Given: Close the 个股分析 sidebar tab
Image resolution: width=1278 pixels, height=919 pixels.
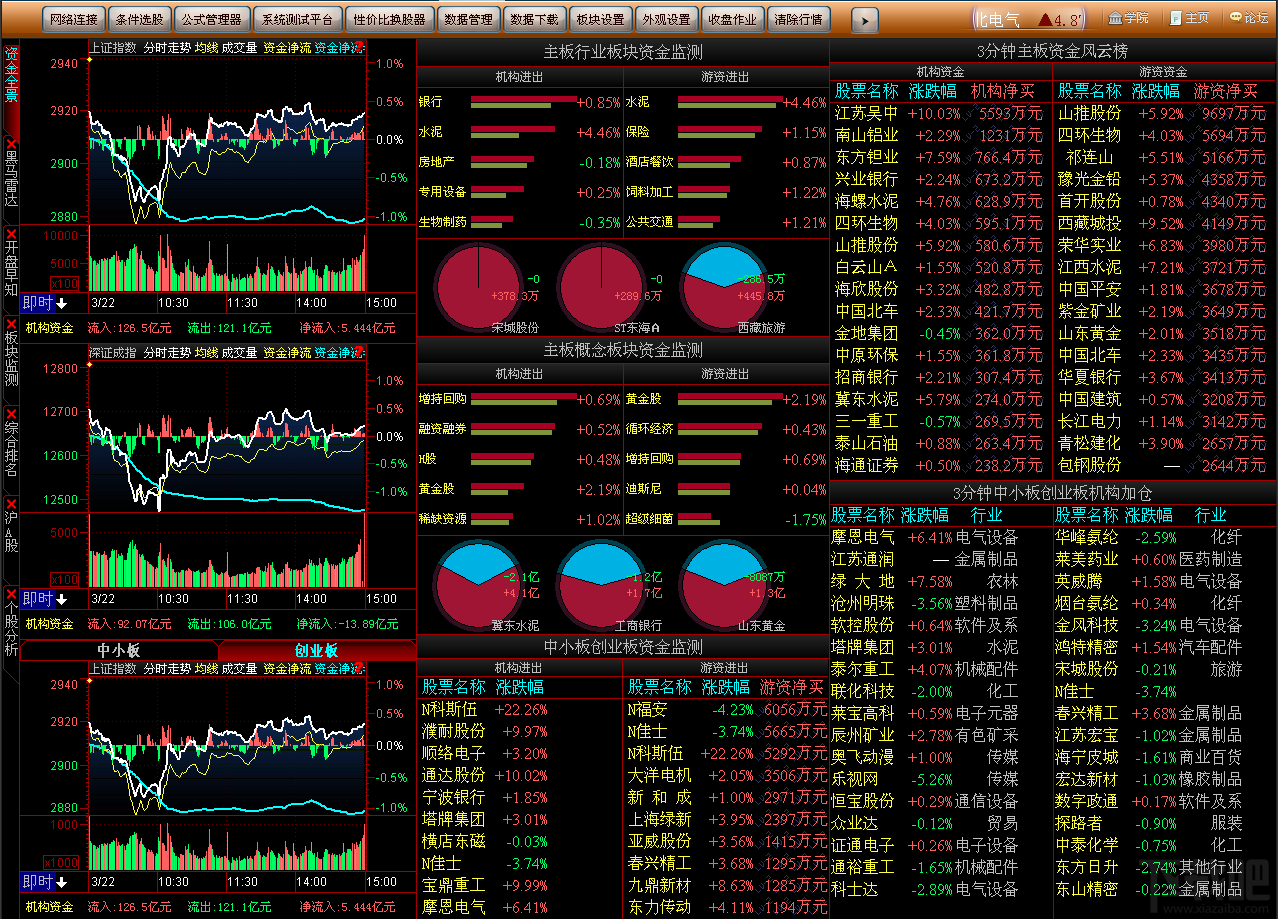Looking at the screenshot, I should [10, 593].
